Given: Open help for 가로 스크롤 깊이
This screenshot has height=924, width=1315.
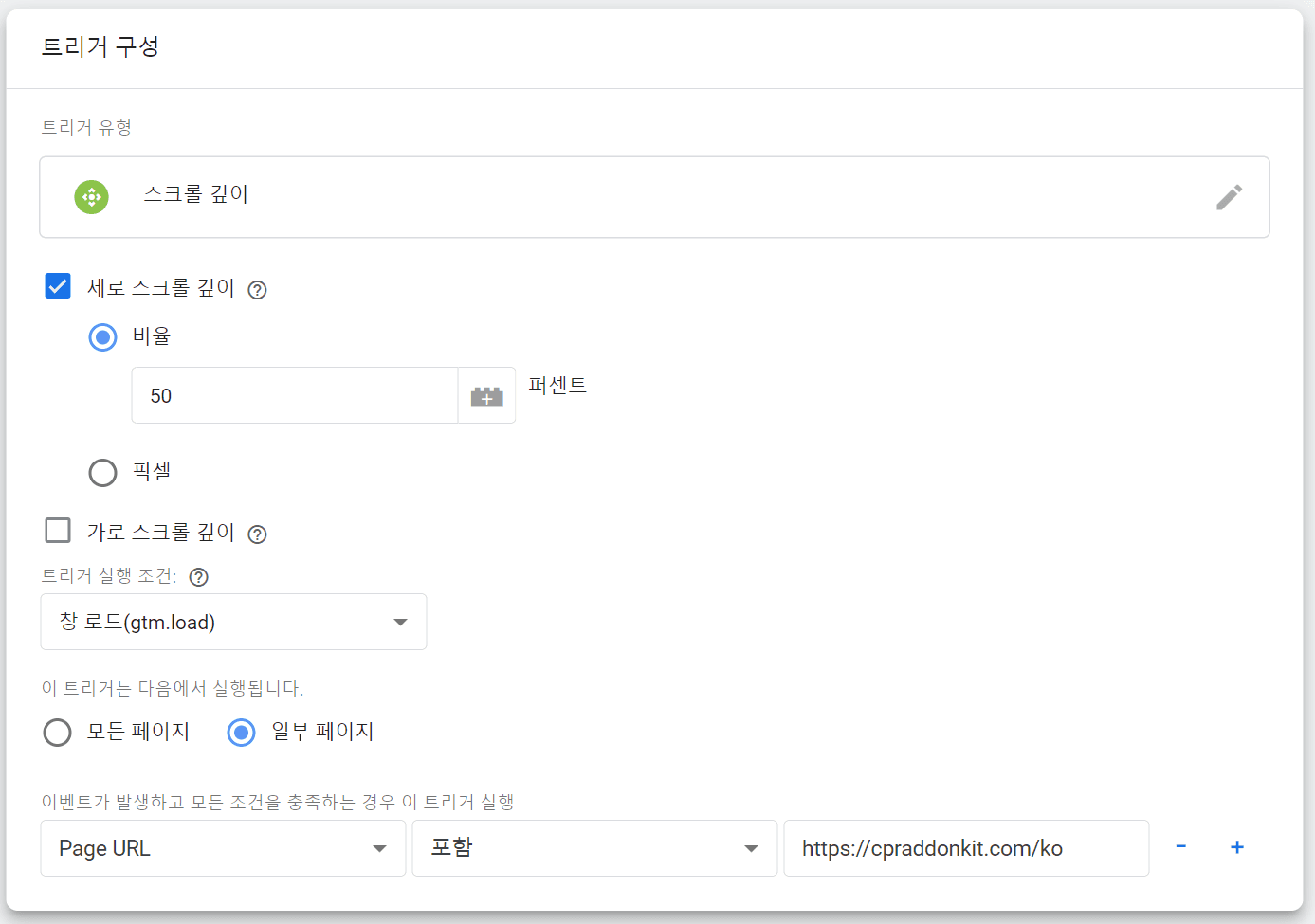Looking at the screenshot, I should pos(257,534).
